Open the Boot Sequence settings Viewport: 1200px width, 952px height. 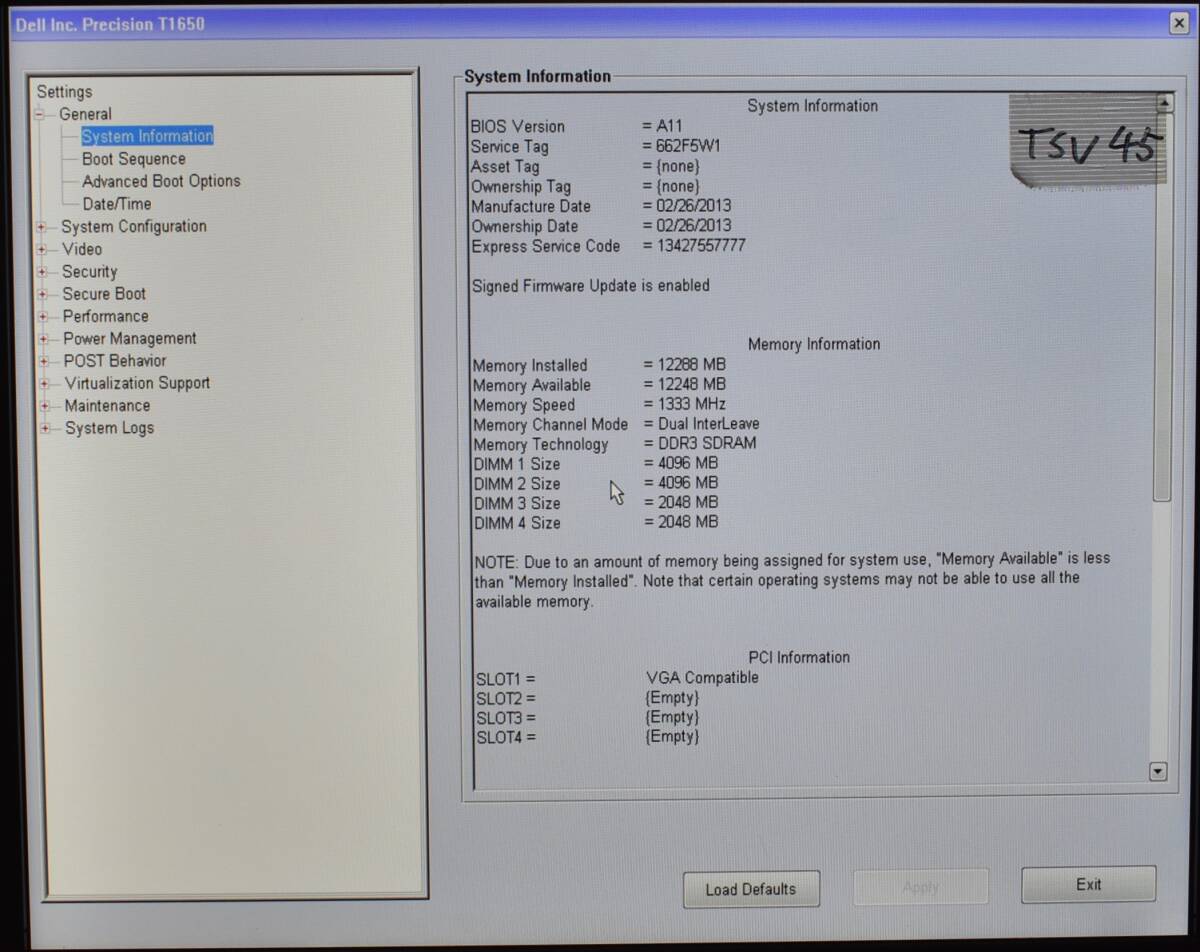134,159
